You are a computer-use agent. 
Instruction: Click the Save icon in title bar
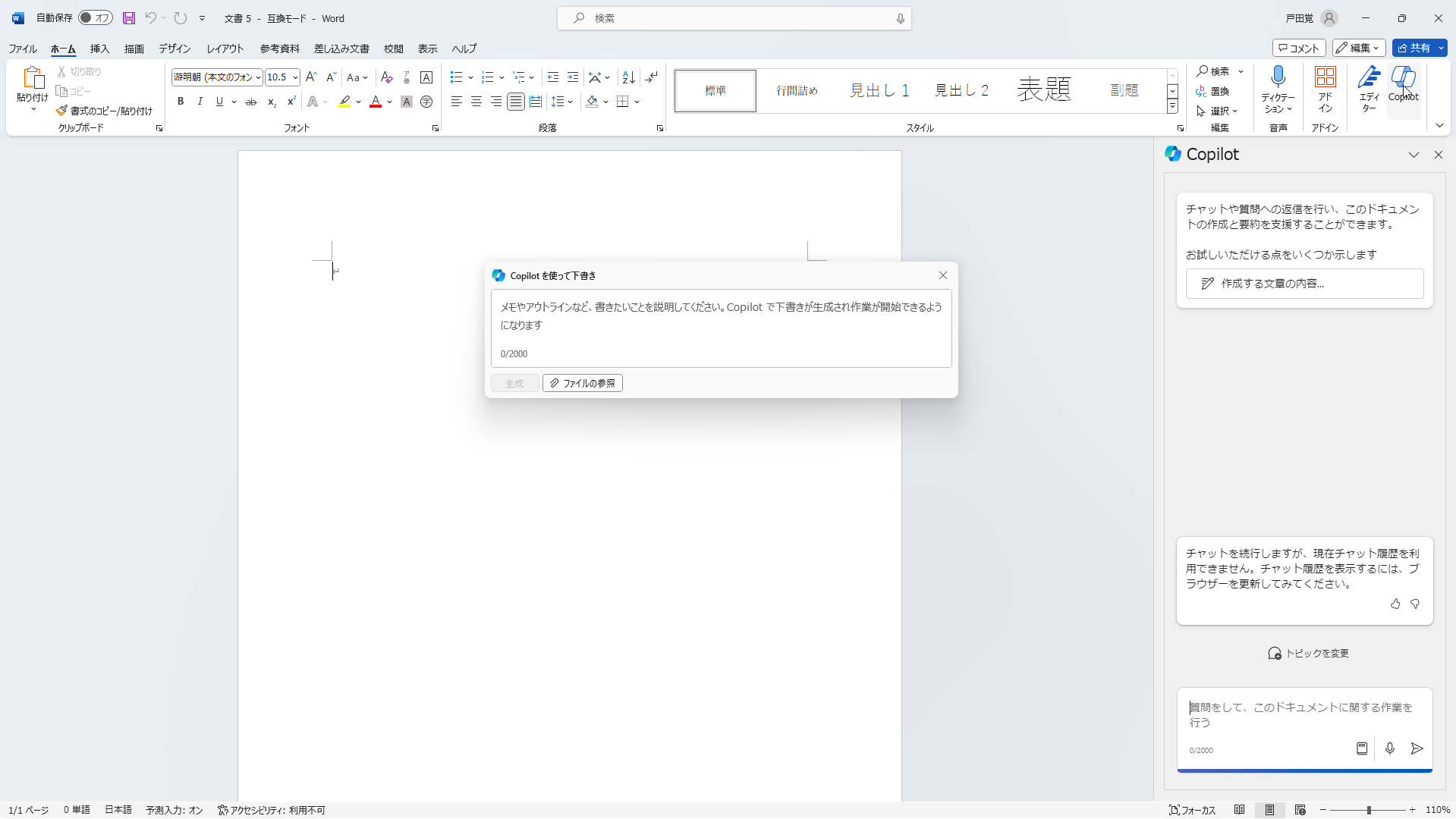click(129, 18)
